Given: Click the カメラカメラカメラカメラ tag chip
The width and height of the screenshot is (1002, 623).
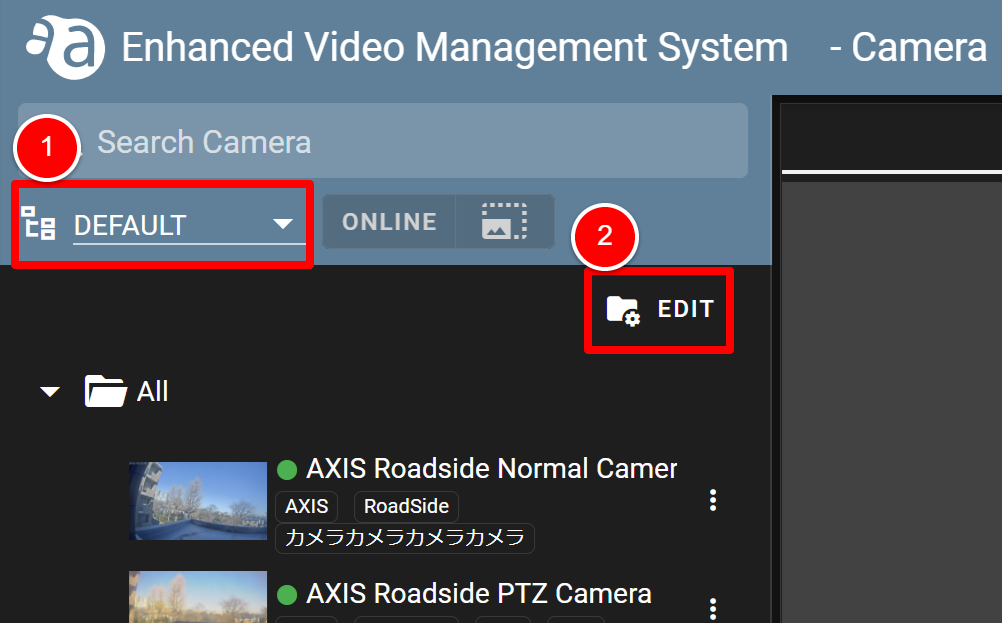Looking at the screenshot, I should pyautogui.click(x=405, y=538).
